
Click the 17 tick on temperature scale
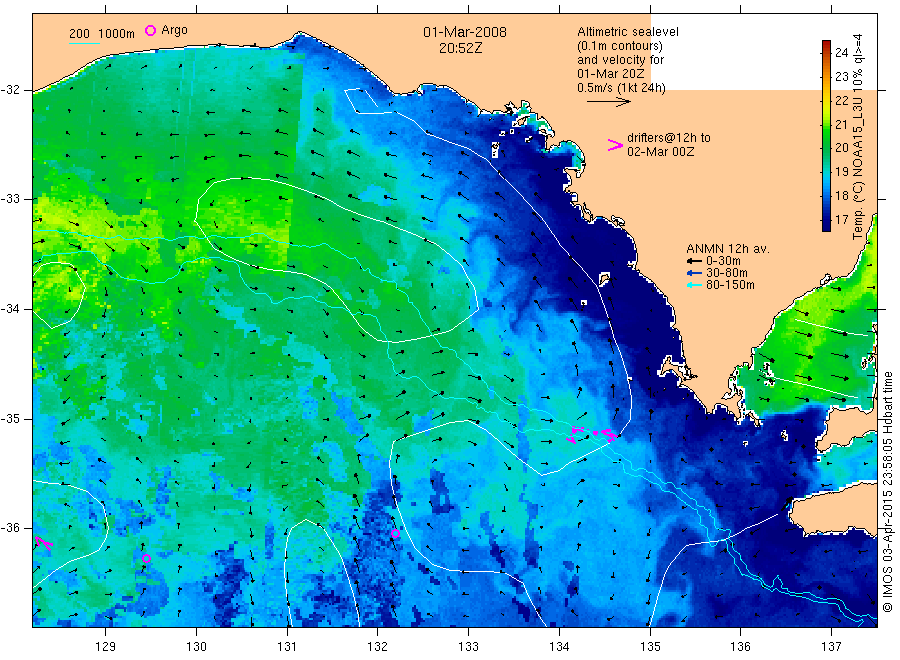pos(841,219)
